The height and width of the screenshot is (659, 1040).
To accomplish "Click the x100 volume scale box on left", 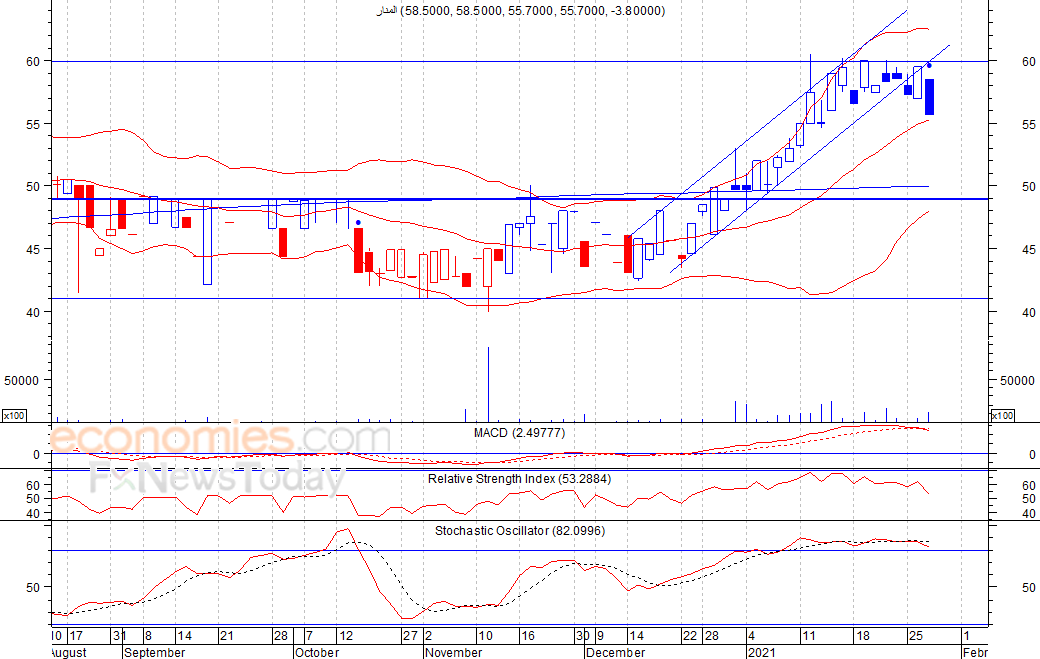I will pyautogui.click(x=14, y=416).
